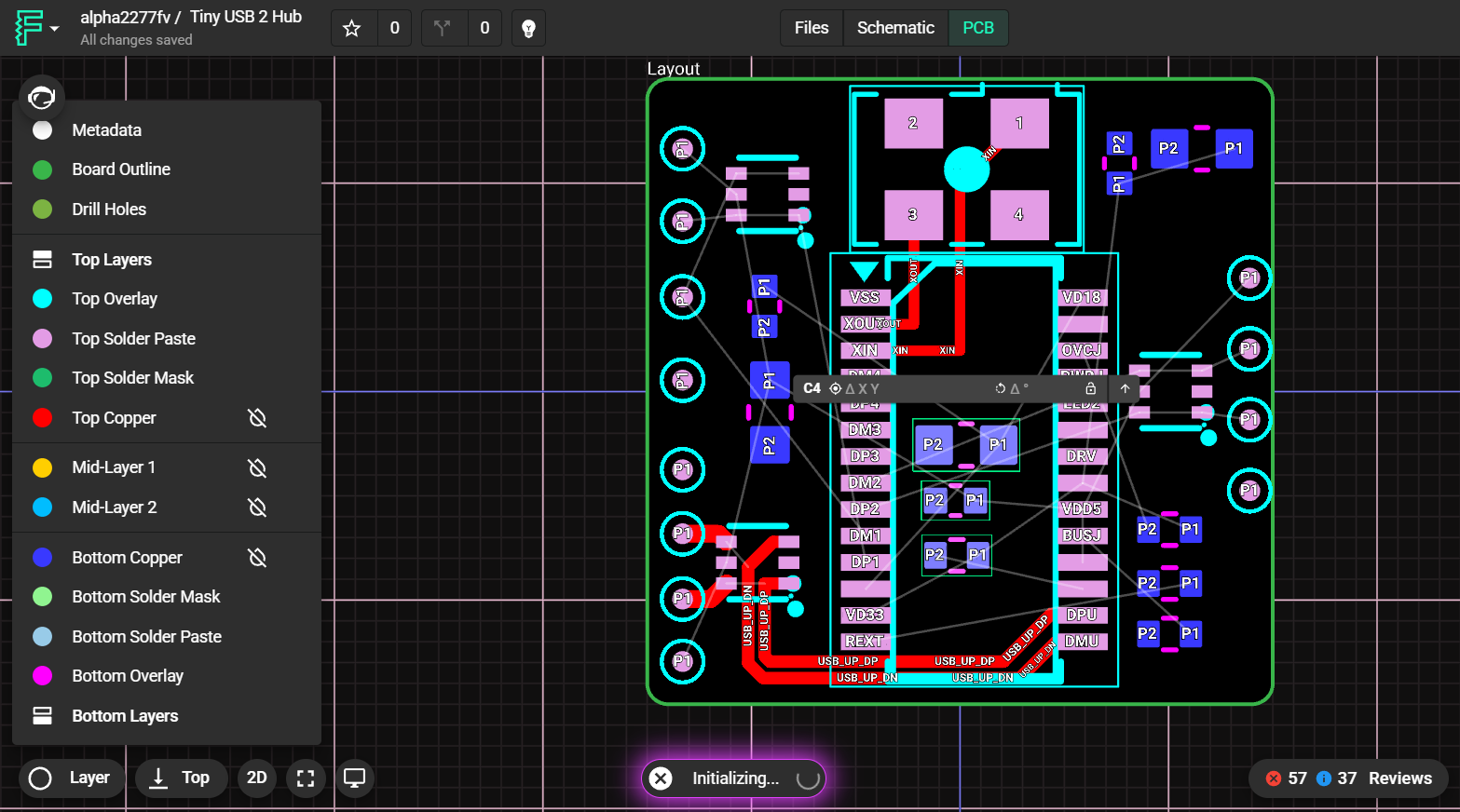The height and width of the screenshot is (812, 1460).
Task: Click the DPU pin pad
Action: coord(1083,616)
